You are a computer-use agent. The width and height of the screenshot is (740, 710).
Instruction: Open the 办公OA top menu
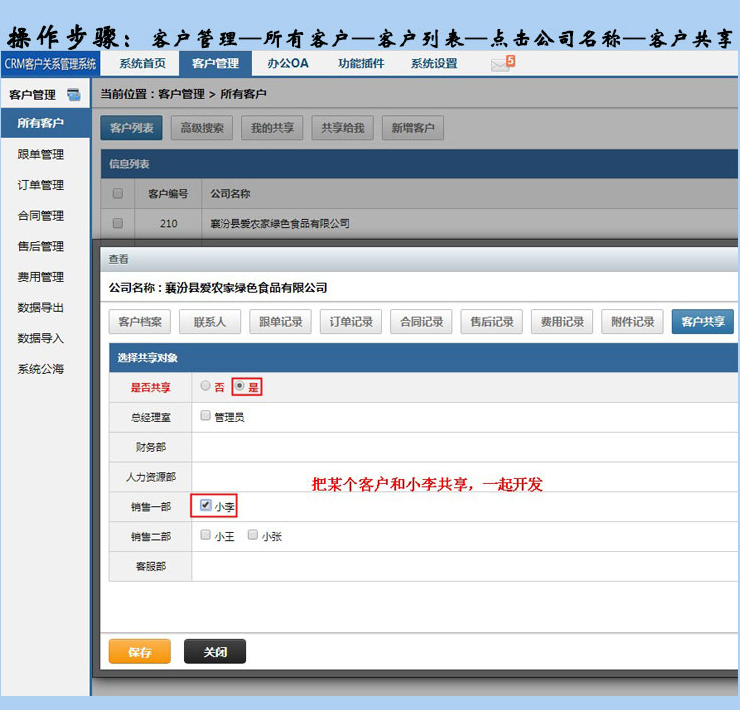coord(287,64)
